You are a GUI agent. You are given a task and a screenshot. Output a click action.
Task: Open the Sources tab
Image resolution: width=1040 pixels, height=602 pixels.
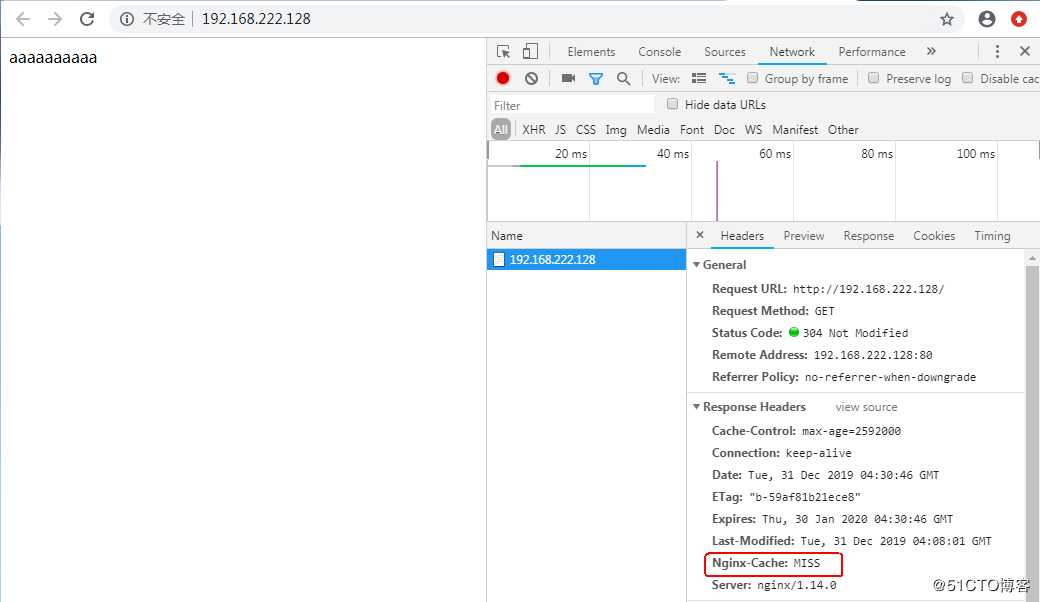[724, 52]
